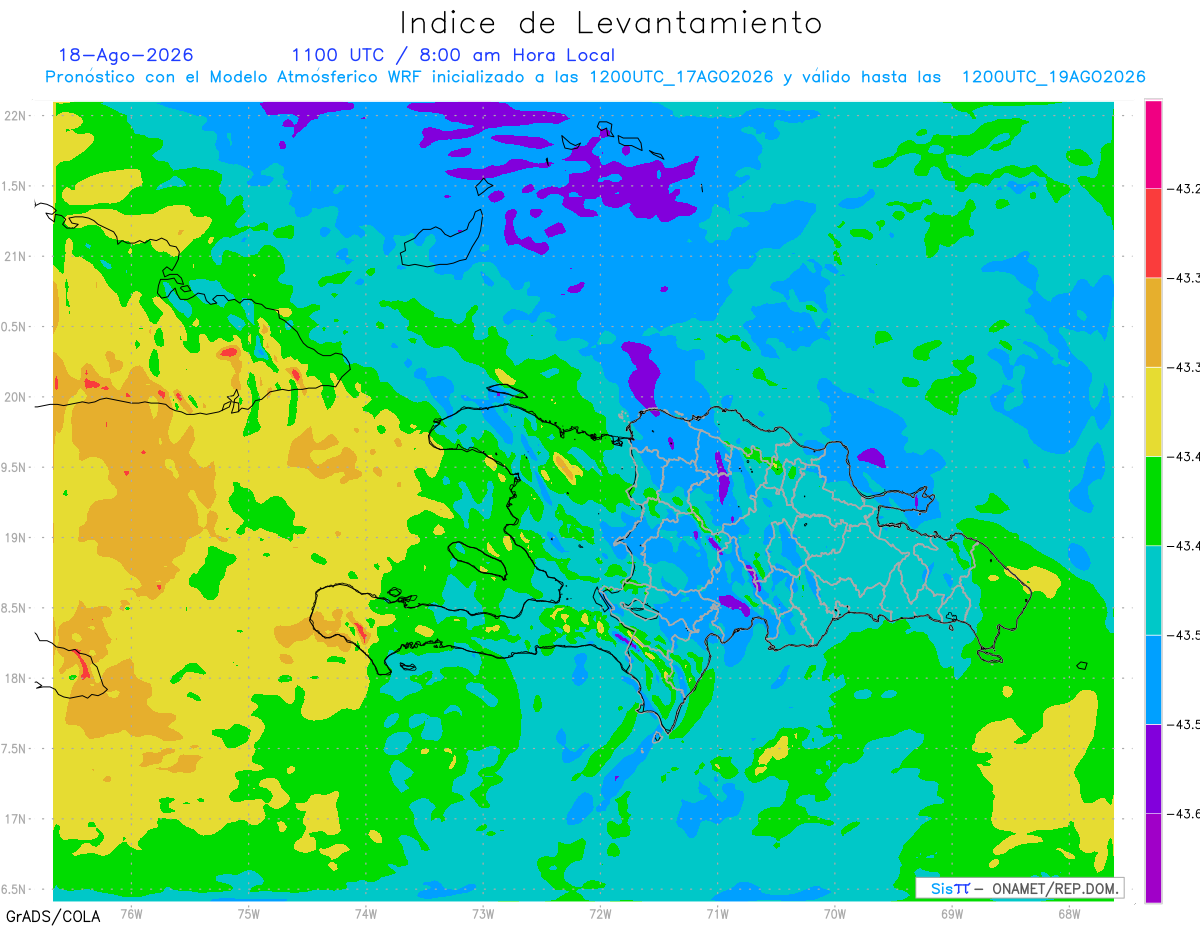
Task: Select the yellow color bar segment
Action: tap(1153, 411)
